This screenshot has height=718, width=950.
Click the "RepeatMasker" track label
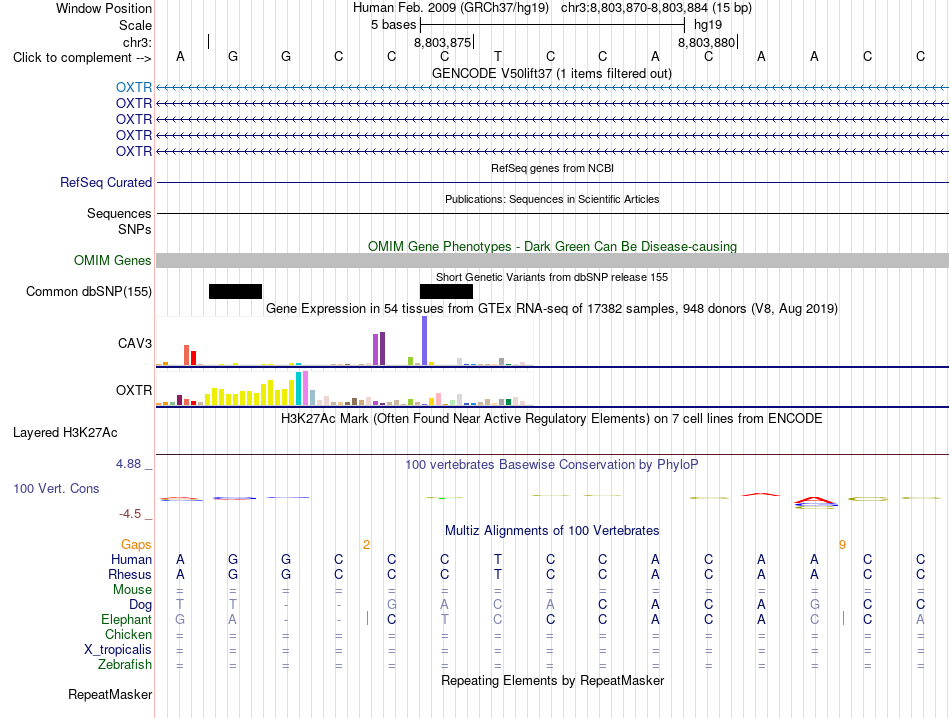coord(110,695)
